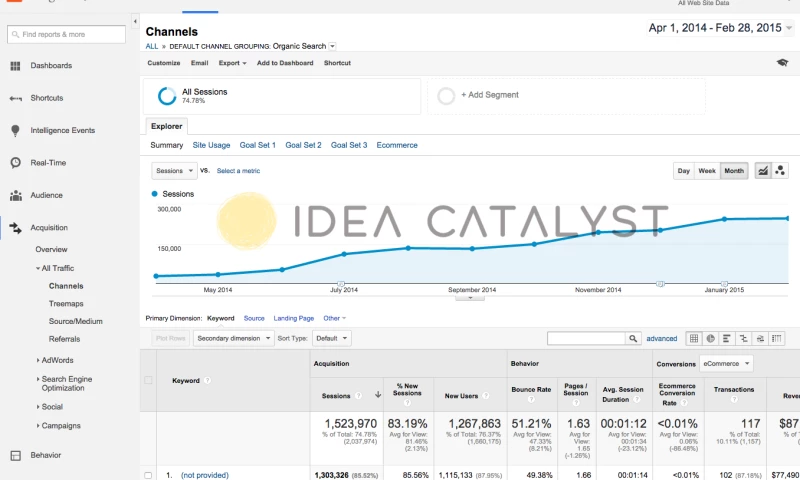Click the January 2015 chart data point

(724, 219)
